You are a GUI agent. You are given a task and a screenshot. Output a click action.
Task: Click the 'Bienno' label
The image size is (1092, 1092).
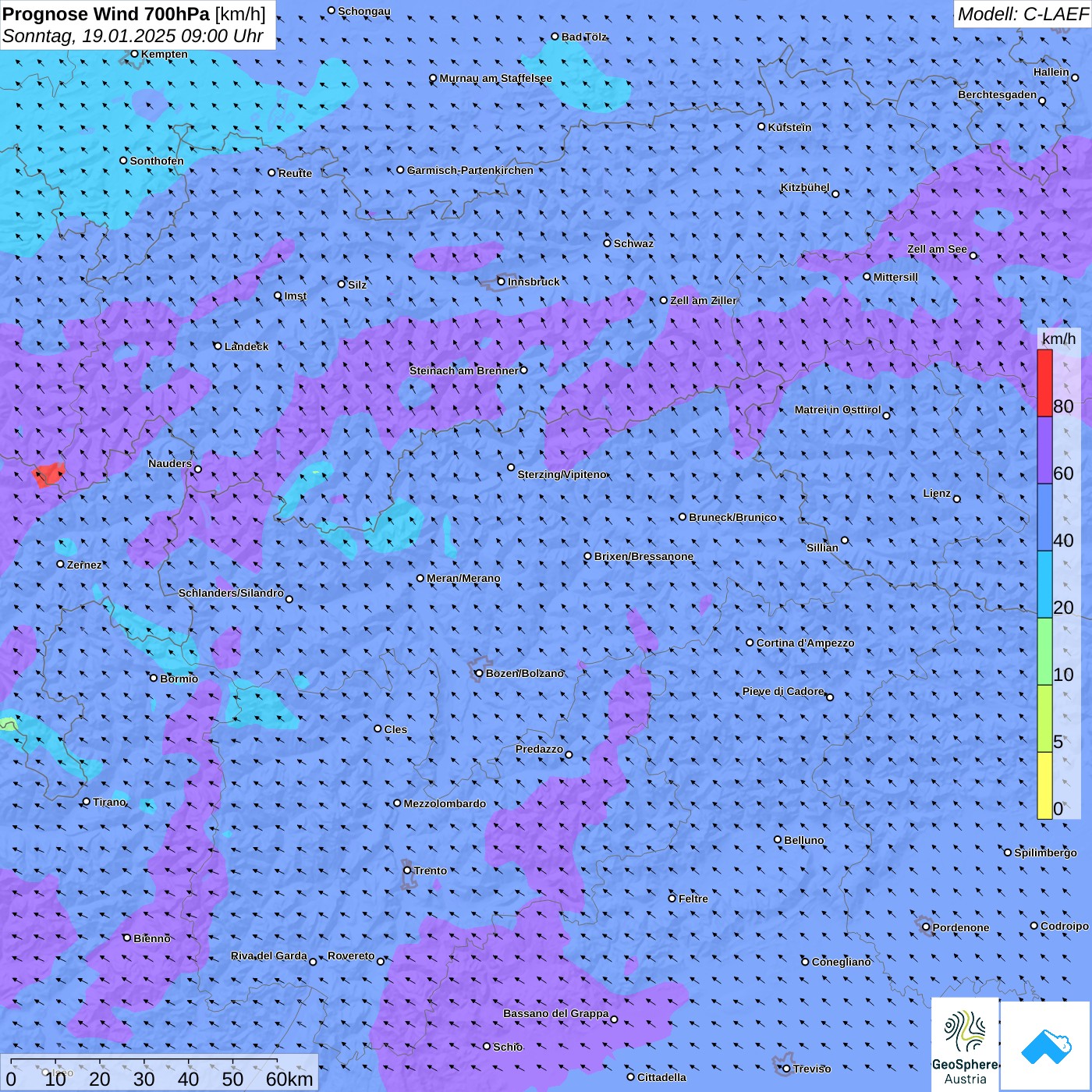tap(152, 938)
